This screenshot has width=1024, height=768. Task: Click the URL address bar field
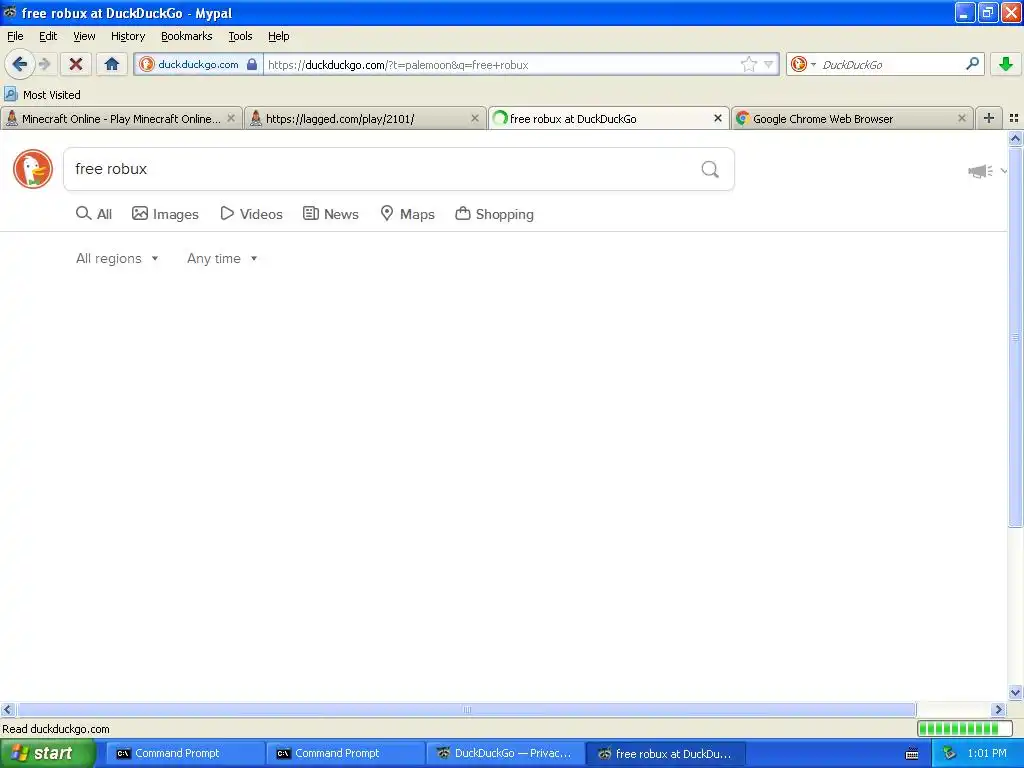pyautogui.click(x=502, y=64)
